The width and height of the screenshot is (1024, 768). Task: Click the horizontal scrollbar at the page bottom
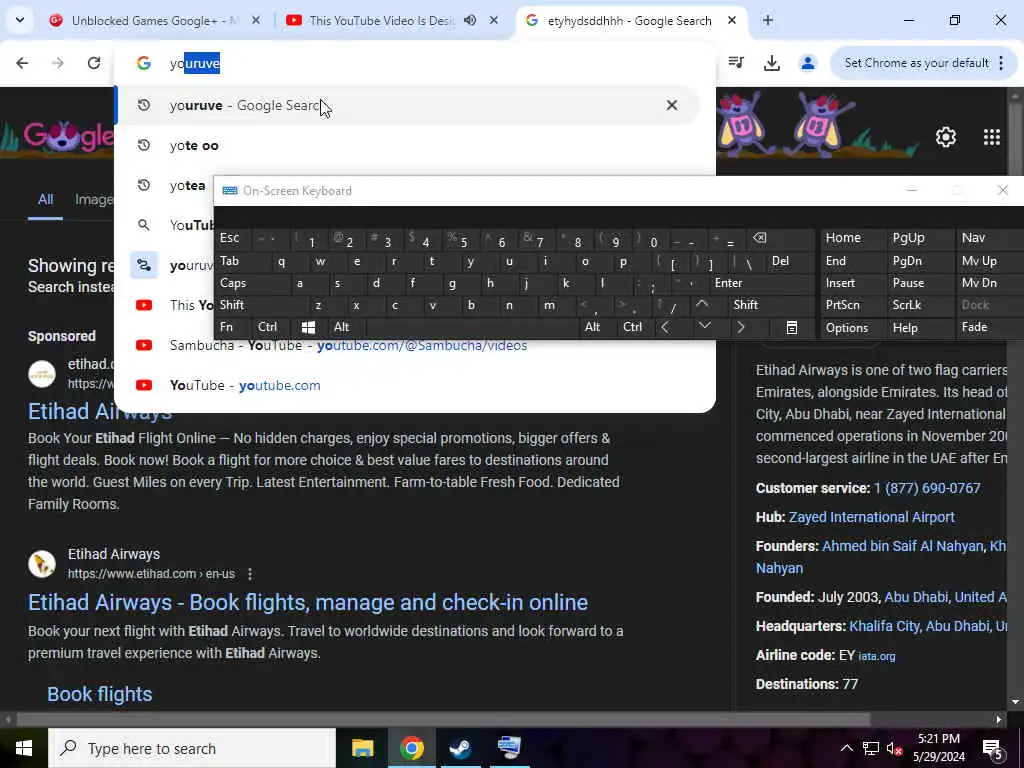coord(443,720)
